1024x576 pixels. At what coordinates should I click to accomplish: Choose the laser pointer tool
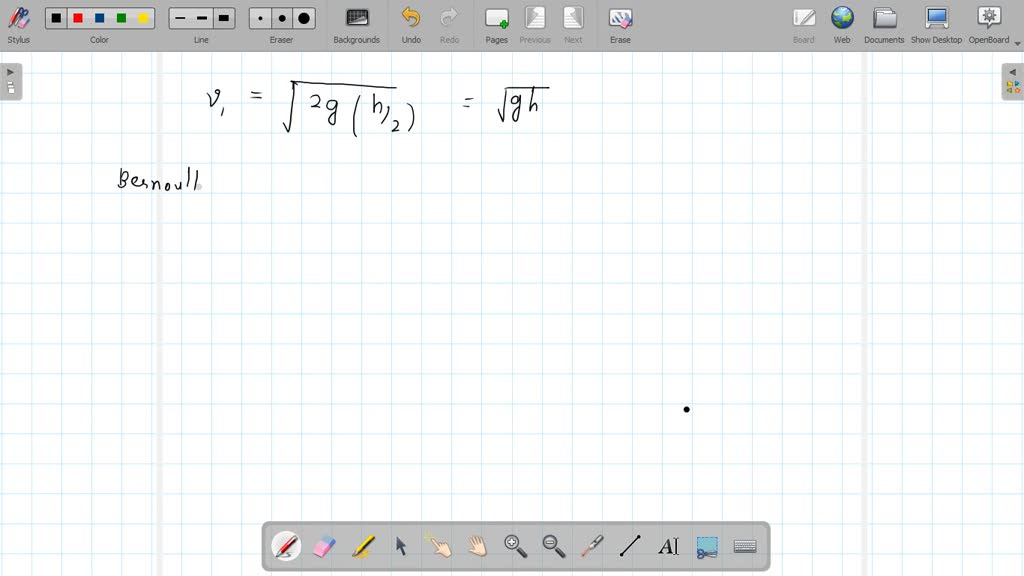[x=592, y=547]
